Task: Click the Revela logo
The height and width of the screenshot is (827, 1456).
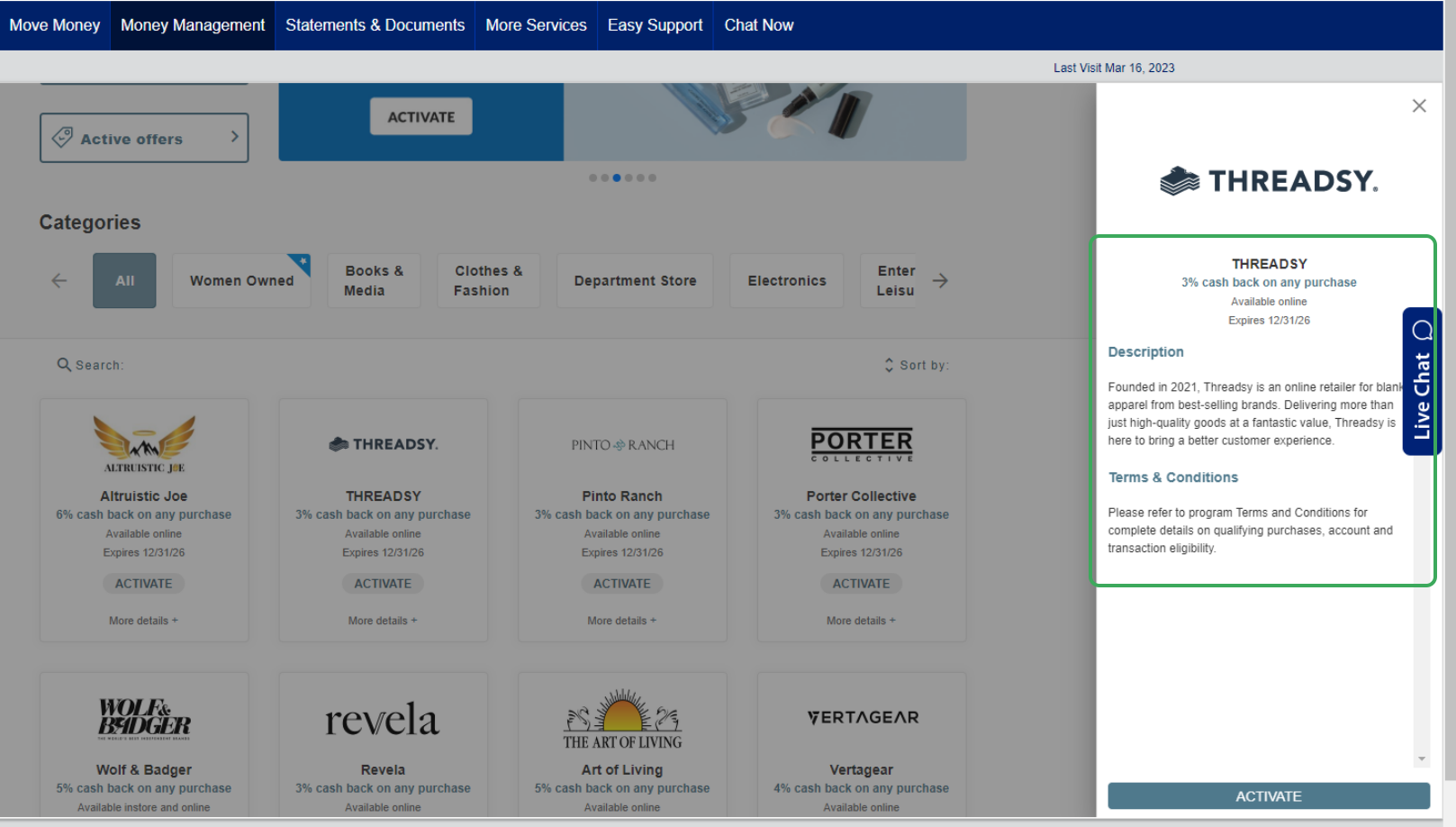Action: [x=383, y=719]
